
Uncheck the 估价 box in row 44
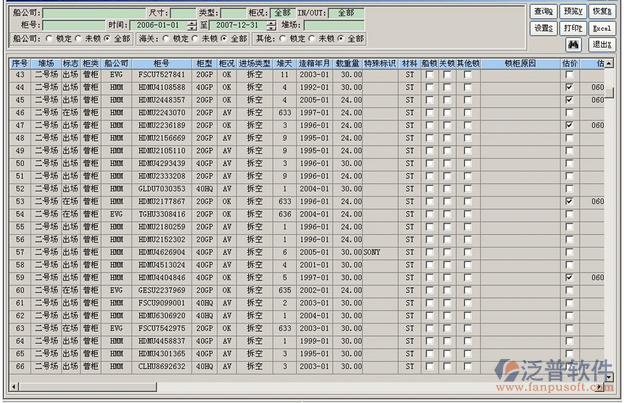[569, 88]
